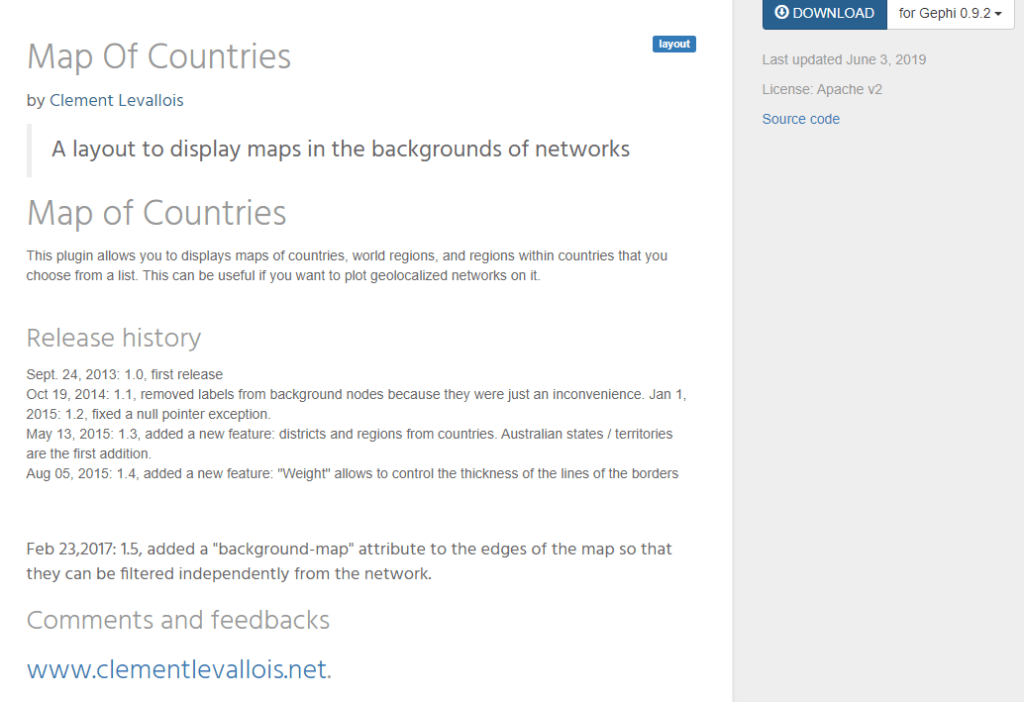Click the Map of Countries section heading
This screenshot has height=702, width=1024.
pos(157,213)
